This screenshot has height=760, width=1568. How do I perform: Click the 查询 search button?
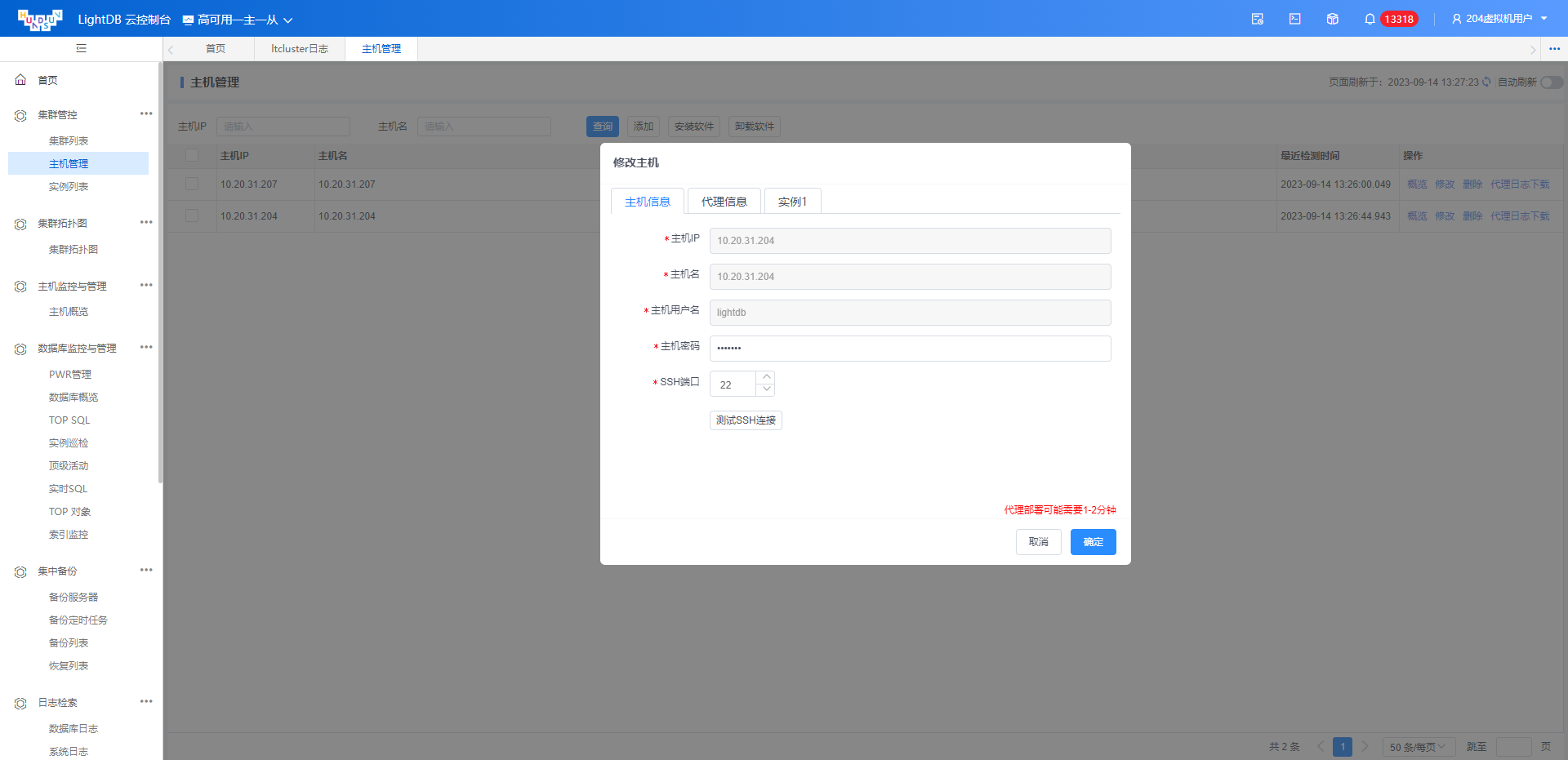(603, 127)
